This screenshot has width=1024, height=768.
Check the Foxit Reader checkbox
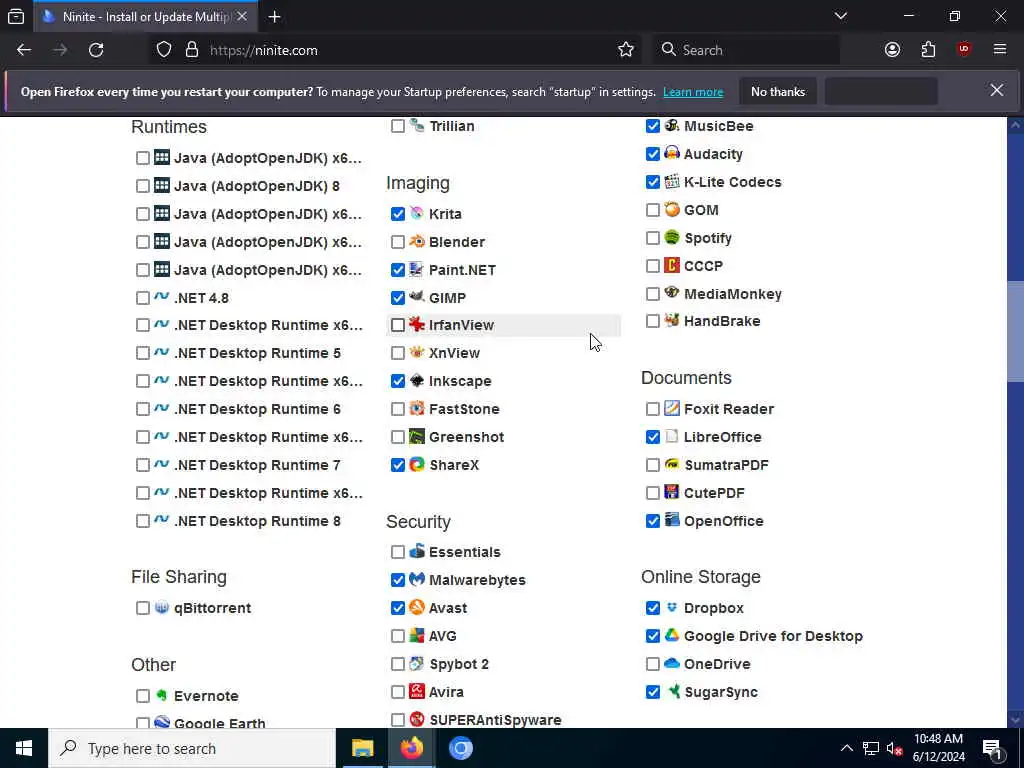tap(652, 409)
